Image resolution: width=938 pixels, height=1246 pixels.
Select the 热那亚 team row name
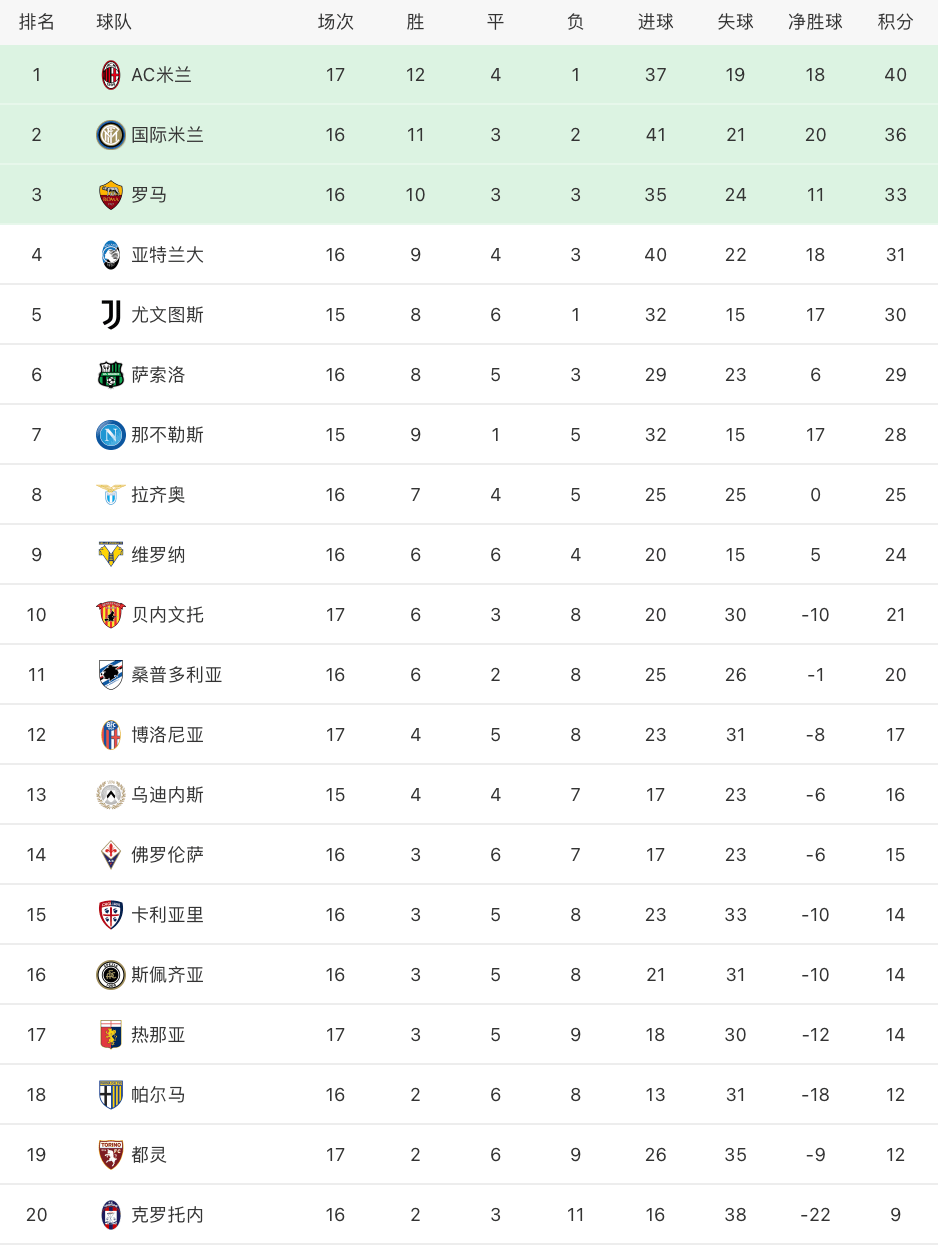click(x=159, y=1035)
